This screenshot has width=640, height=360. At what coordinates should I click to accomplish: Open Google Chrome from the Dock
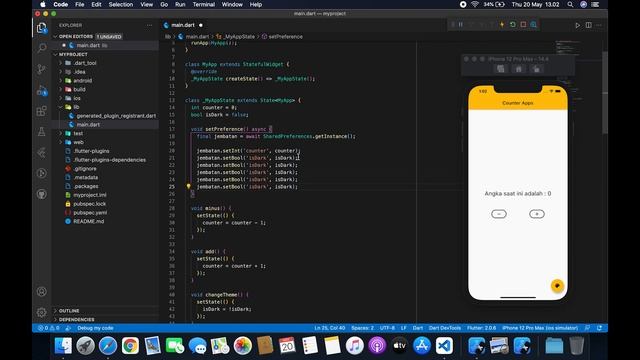(x=130, y=346)
